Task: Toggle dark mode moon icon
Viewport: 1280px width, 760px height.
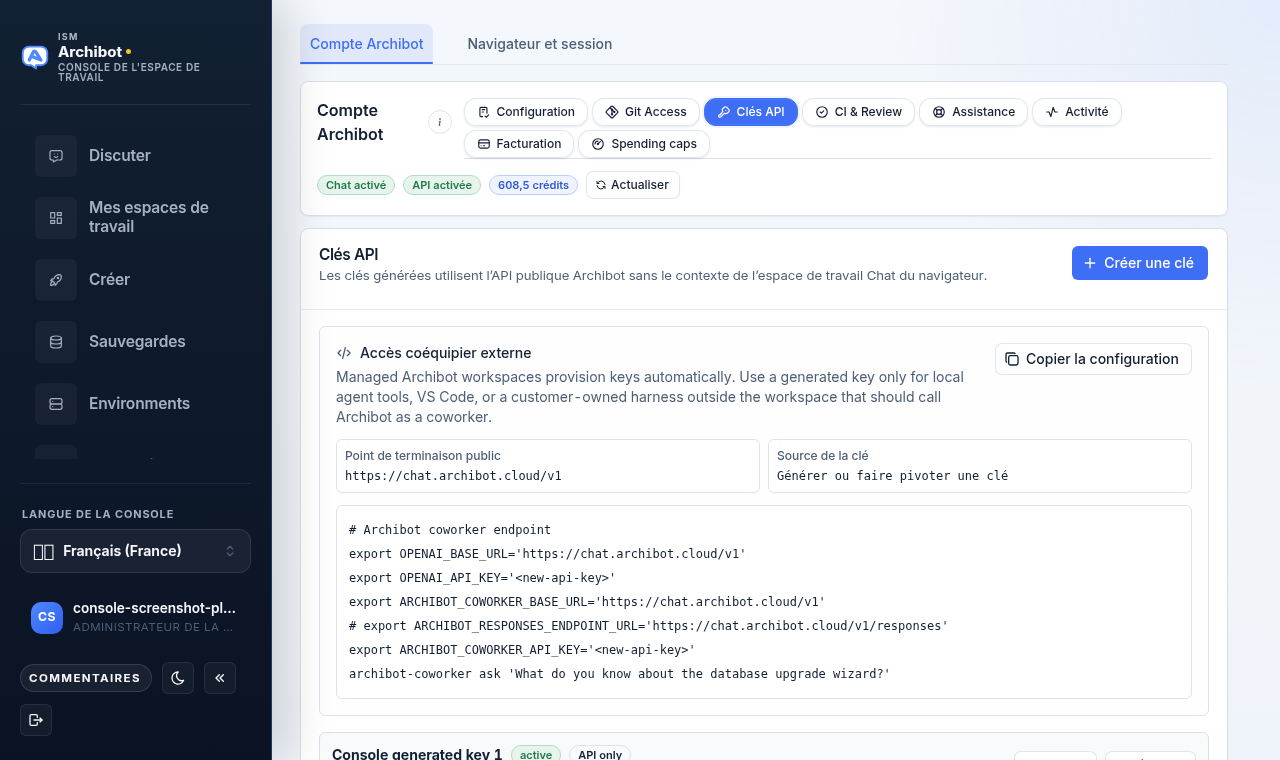Action: 178,678
